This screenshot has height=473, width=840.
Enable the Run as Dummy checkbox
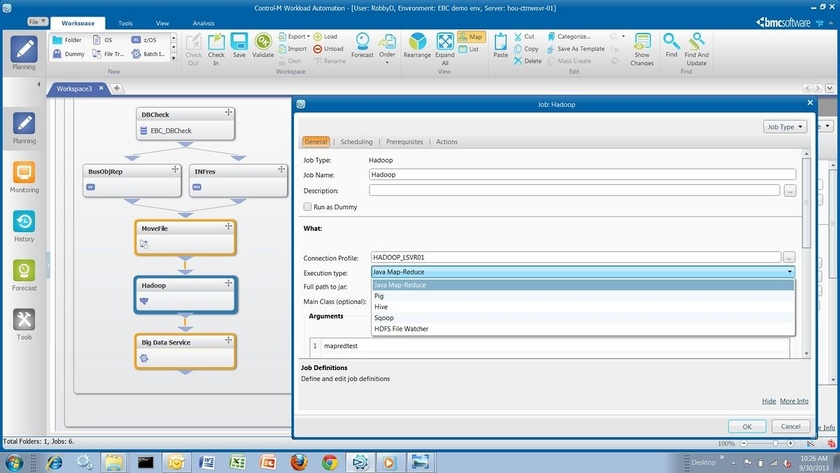coord(308,206)
